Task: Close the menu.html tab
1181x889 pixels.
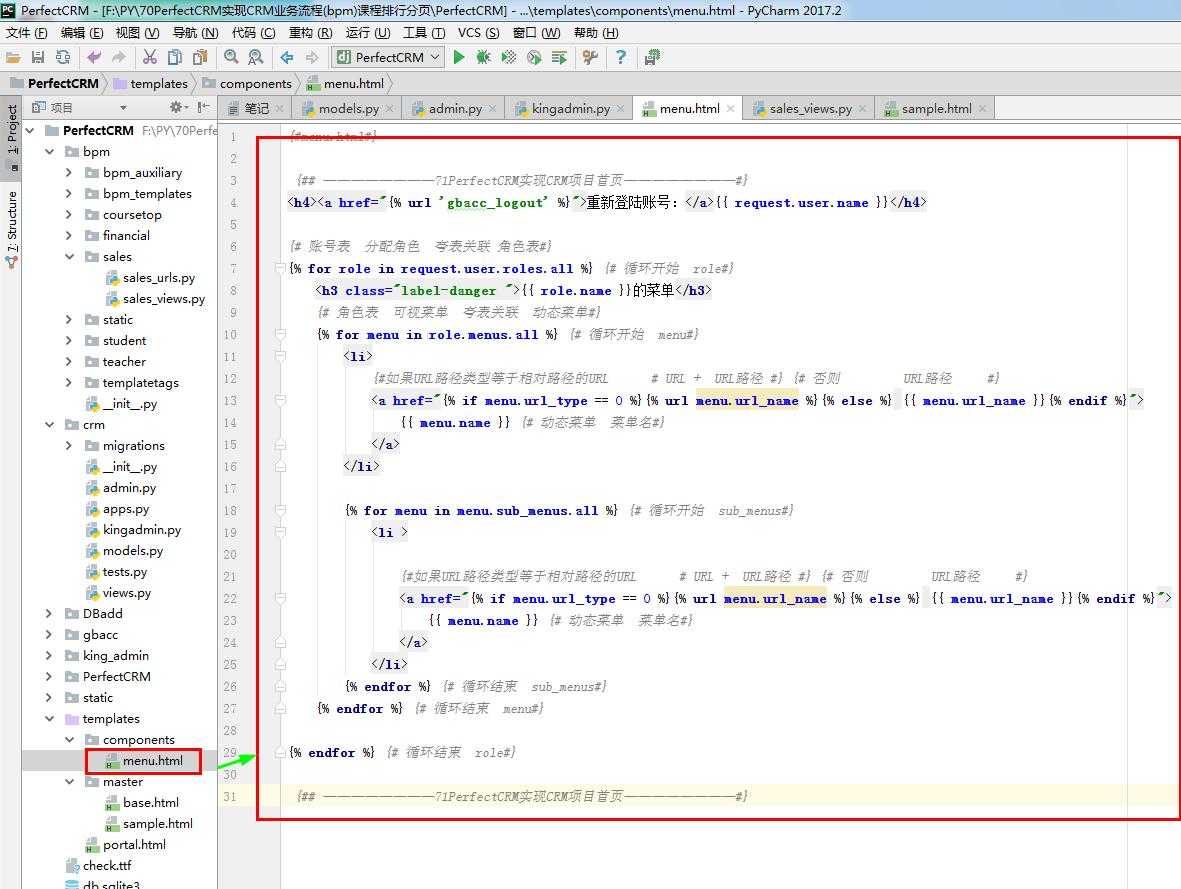Action: (x=730, y=108)
